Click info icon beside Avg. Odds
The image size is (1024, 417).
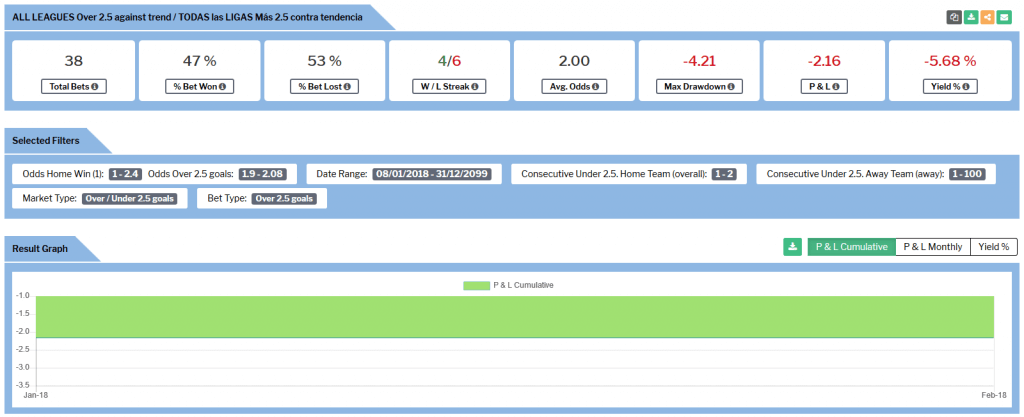point(596,87)
